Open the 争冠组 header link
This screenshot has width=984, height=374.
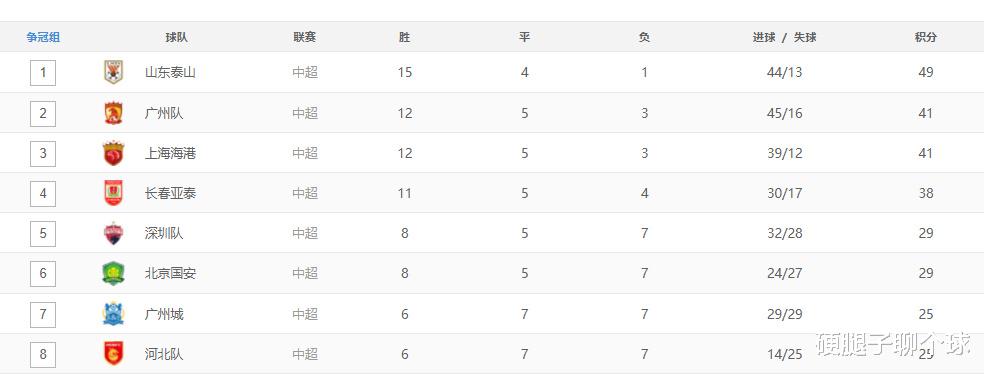43,37
